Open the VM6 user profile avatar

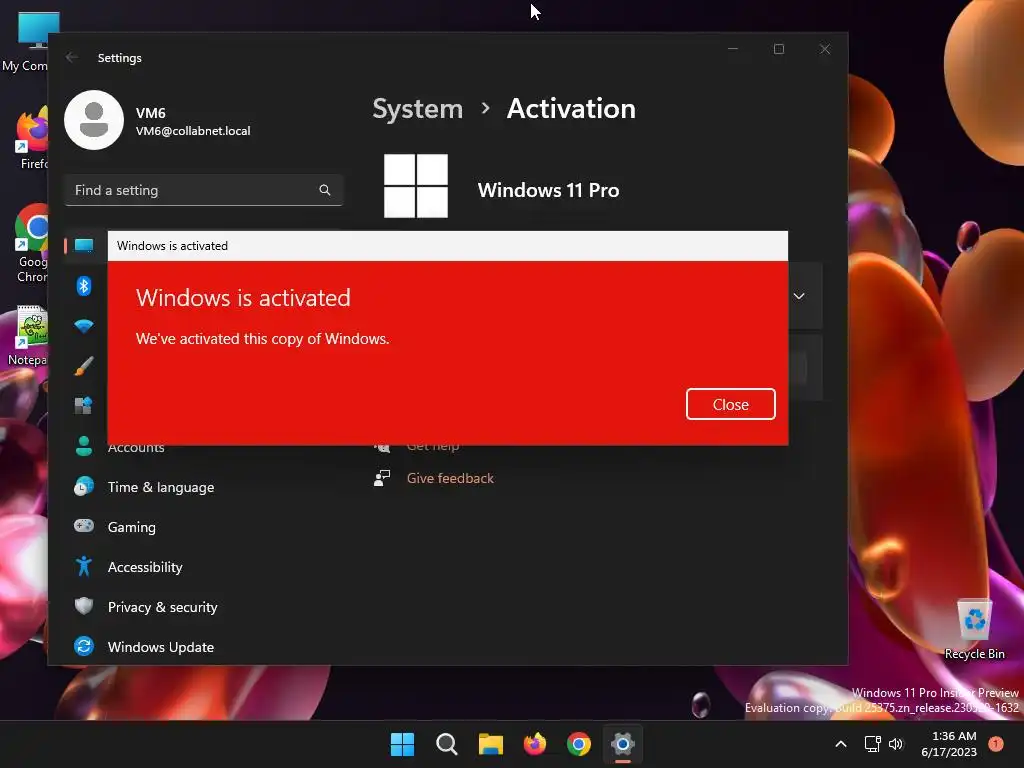94,120
